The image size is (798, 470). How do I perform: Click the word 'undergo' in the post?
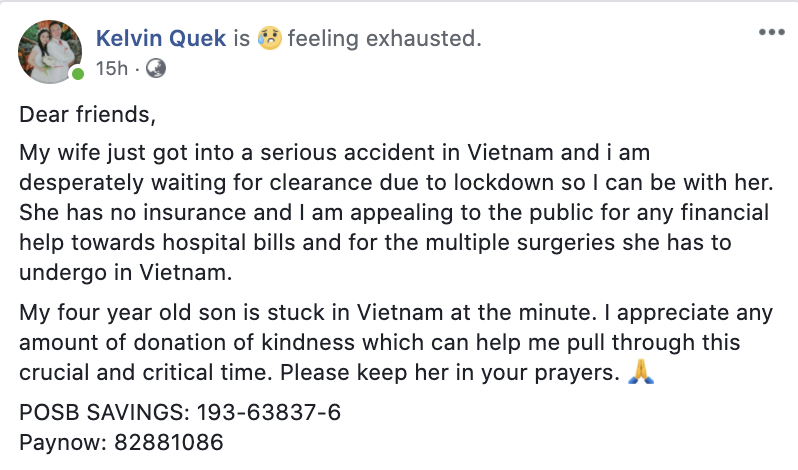click(x=59, y=270)
